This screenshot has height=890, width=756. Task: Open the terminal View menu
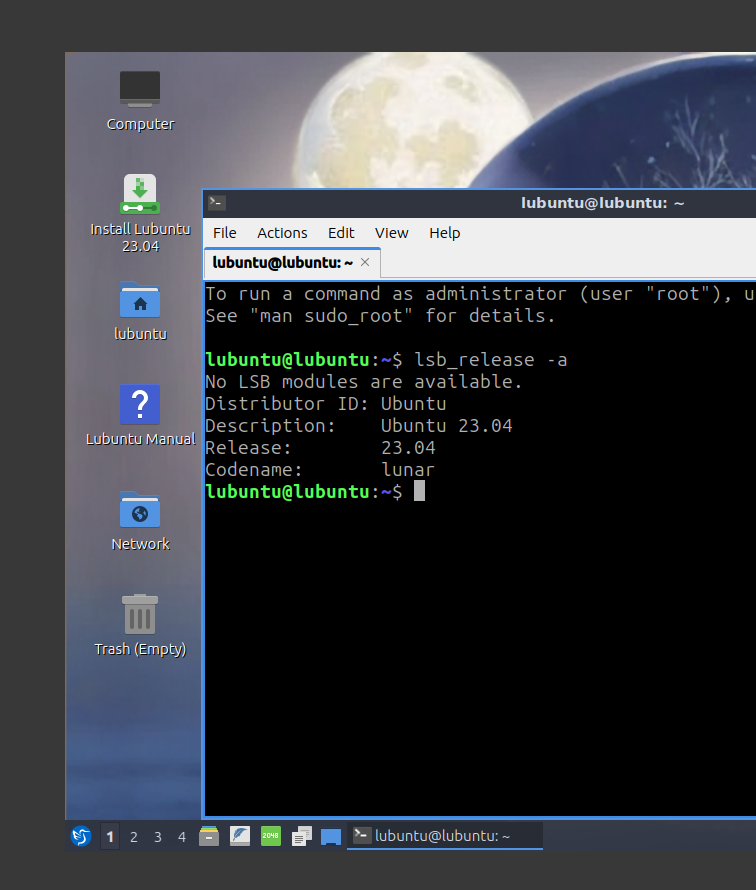(392, 233)
